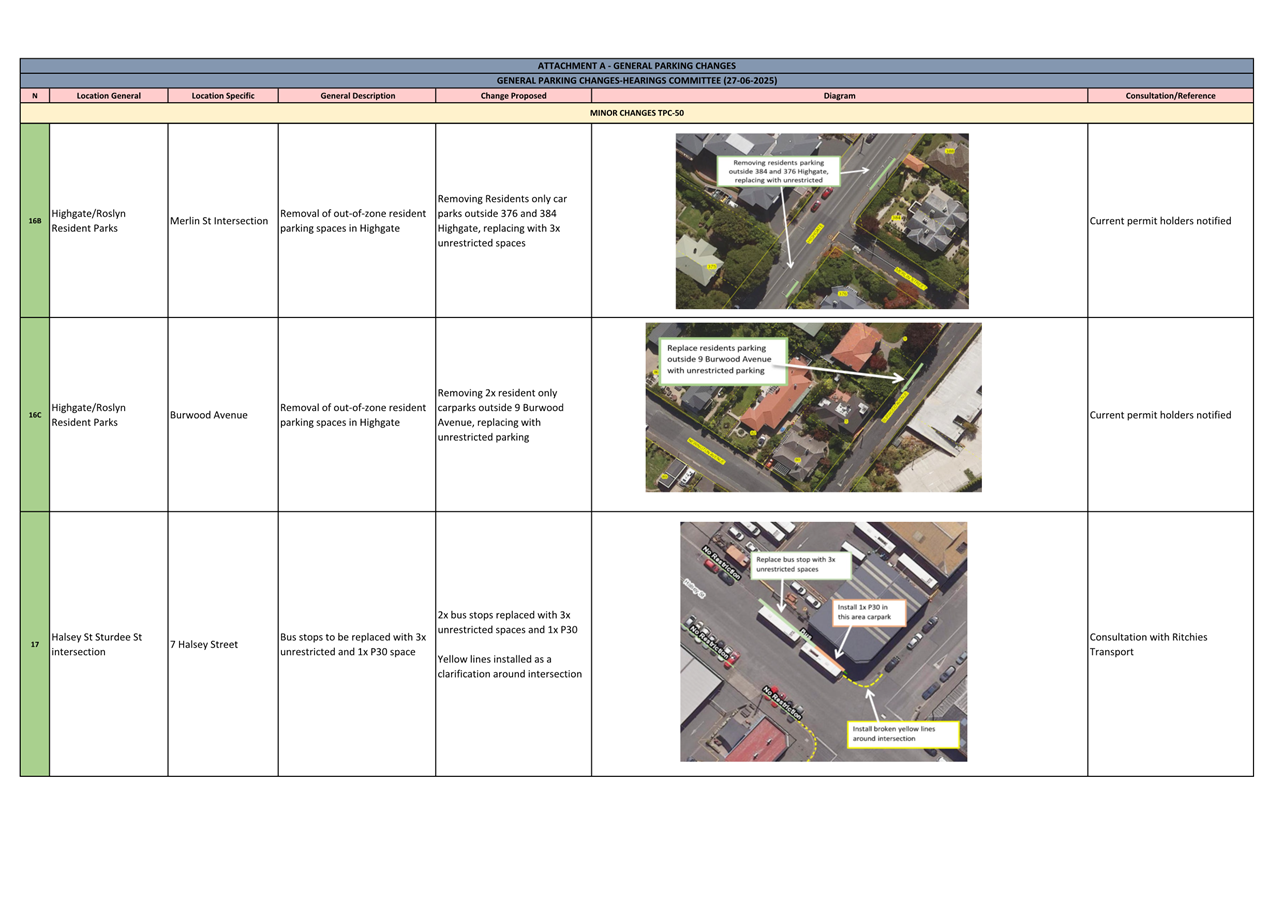The width and height of the screenshot is (1283, 907).
Task: Click the 'Diagram' column header
Action: [839, 96]
